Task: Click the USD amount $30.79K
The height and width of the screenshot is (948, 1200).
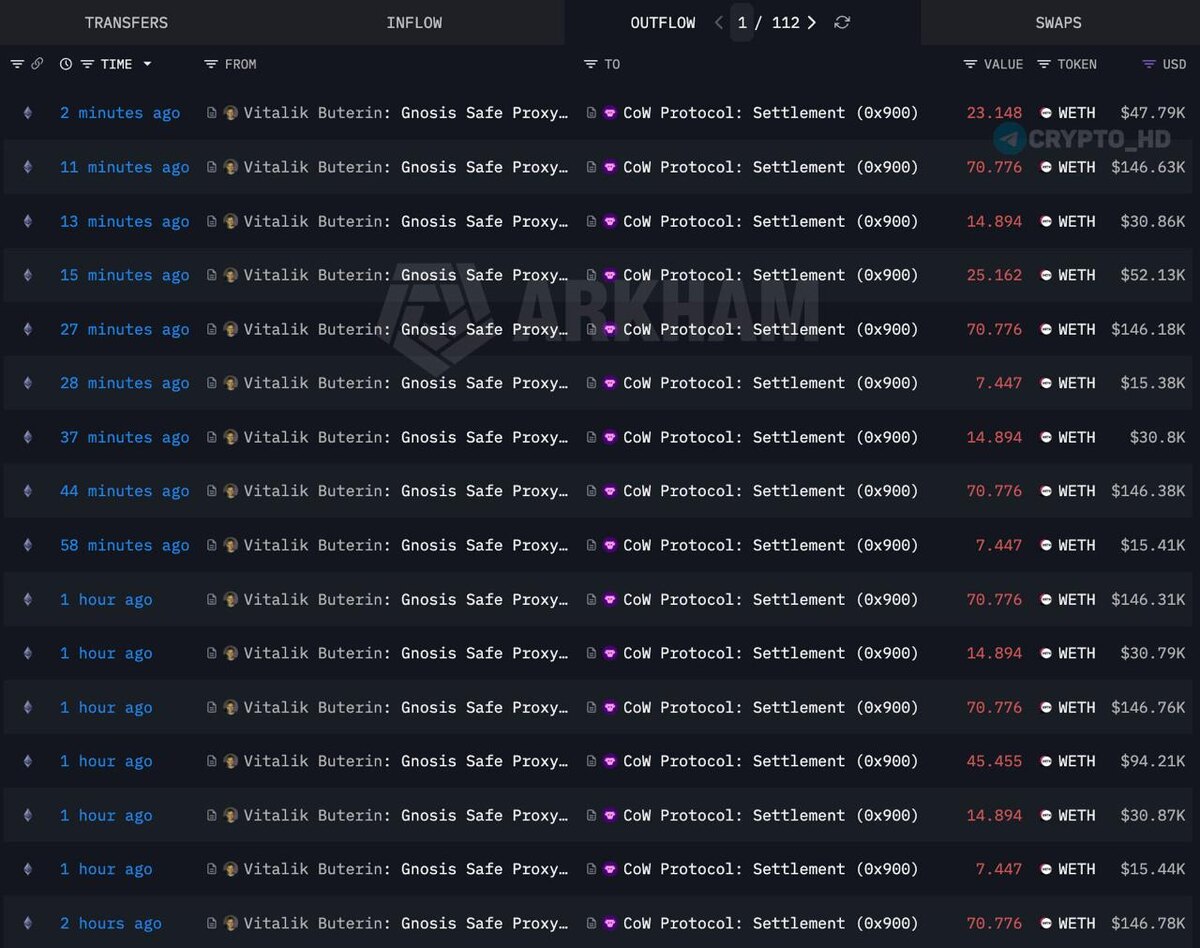Action: coord(1153,653)
